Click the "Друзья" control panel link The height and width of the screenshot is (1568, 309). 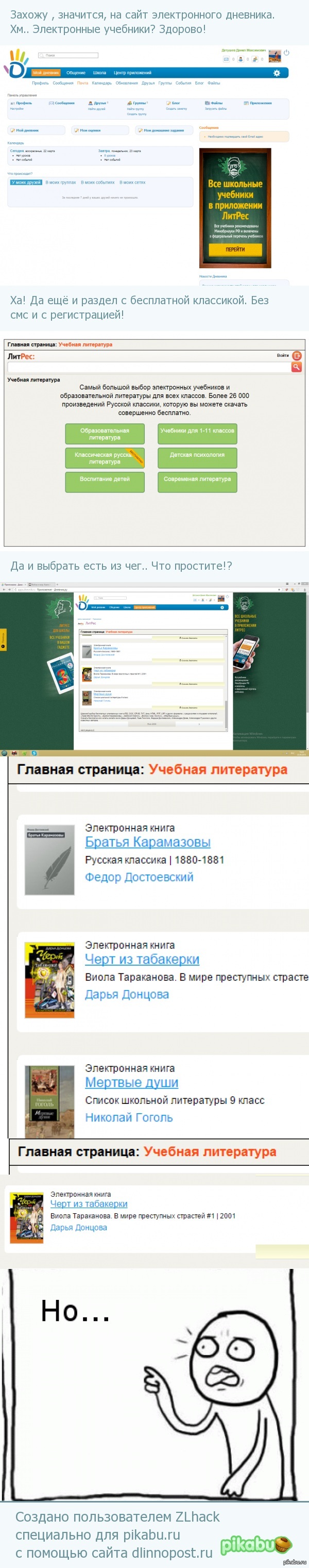(x=100, y=104)
